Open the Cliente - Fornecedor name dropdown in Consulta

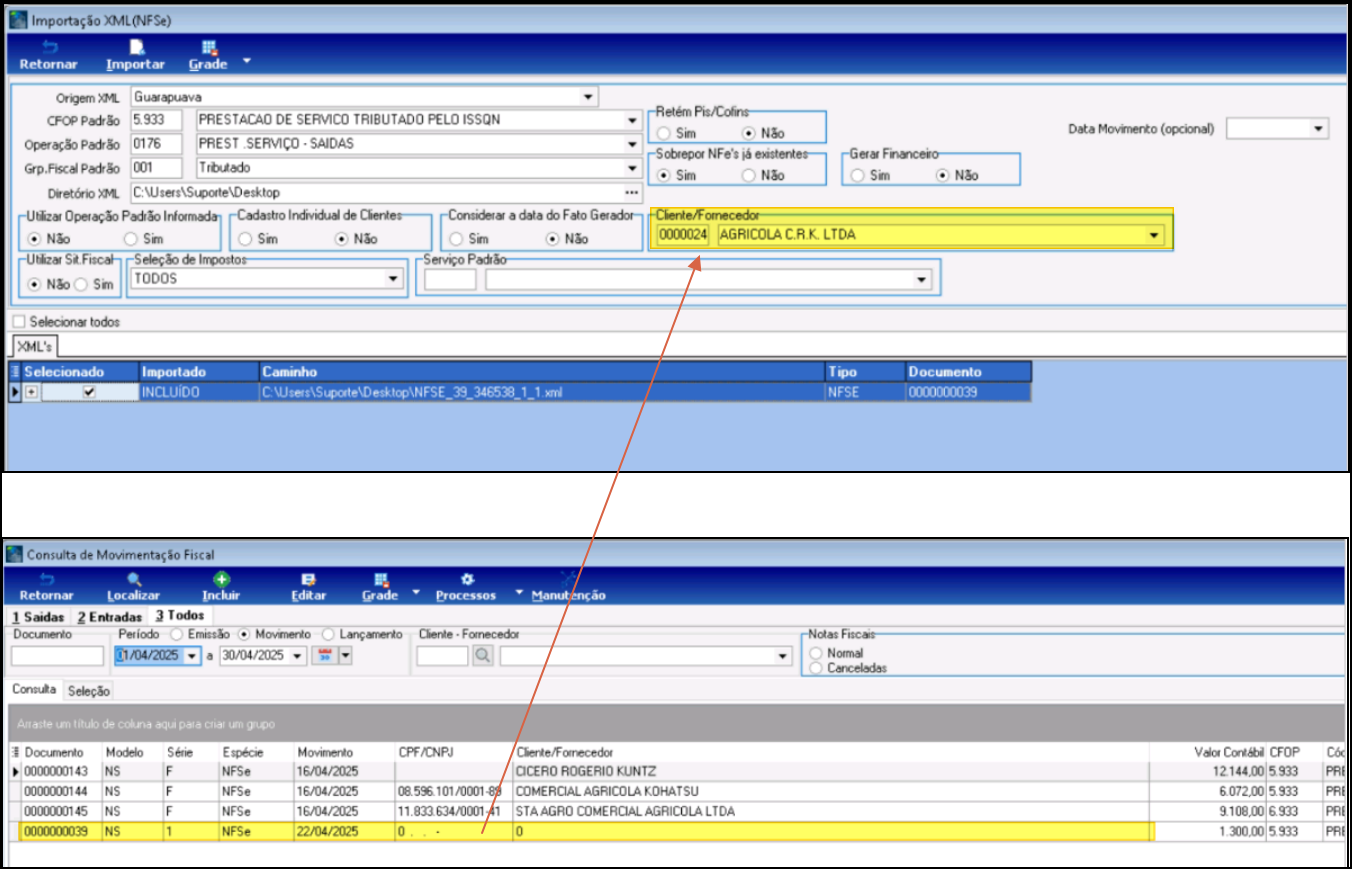click(x=781, y=656)
